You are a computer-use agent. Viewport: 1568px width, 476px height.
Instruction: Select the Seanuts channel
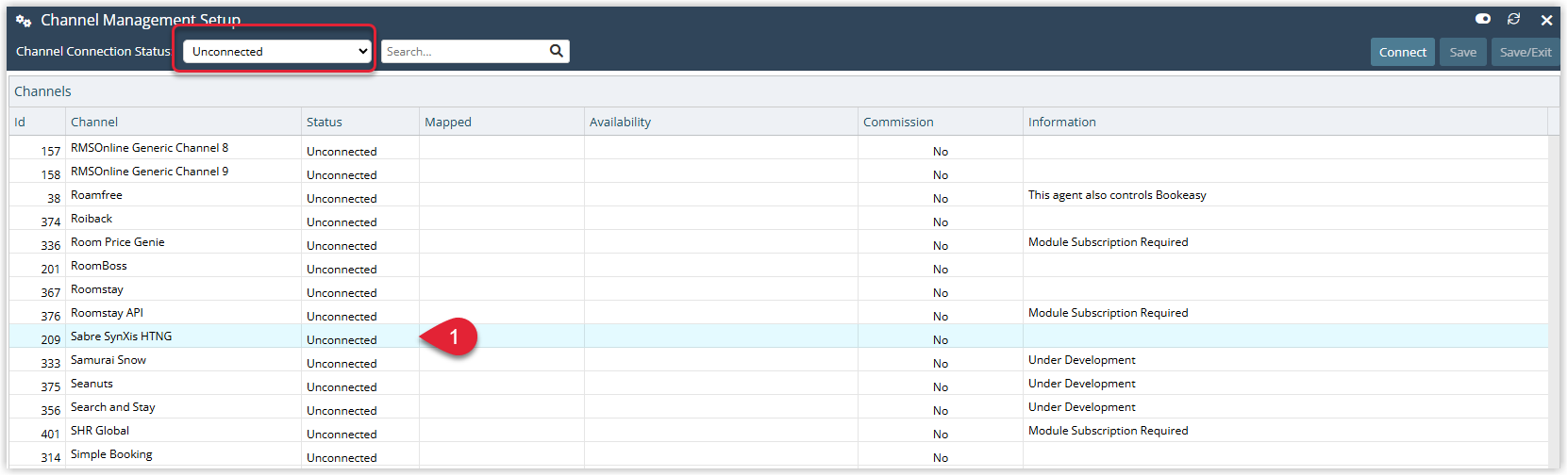pos(778,384)
